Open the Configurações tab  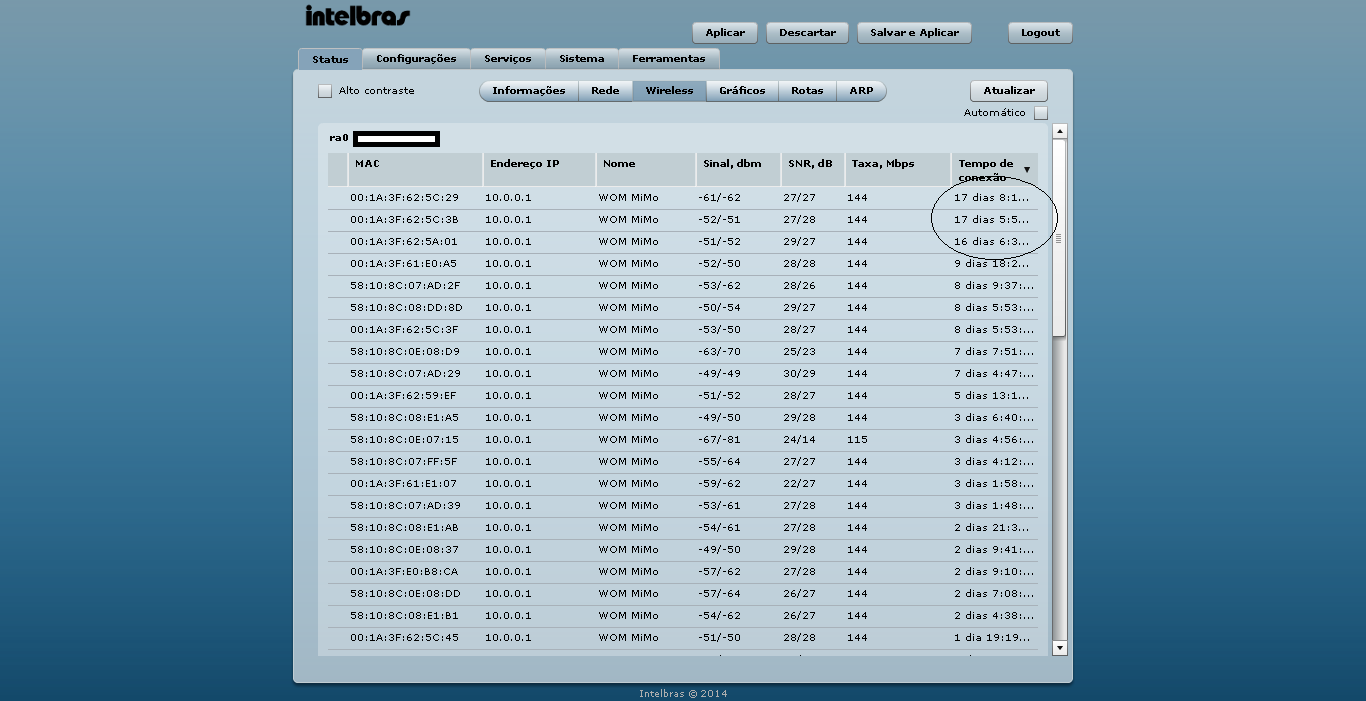point(416,59)
